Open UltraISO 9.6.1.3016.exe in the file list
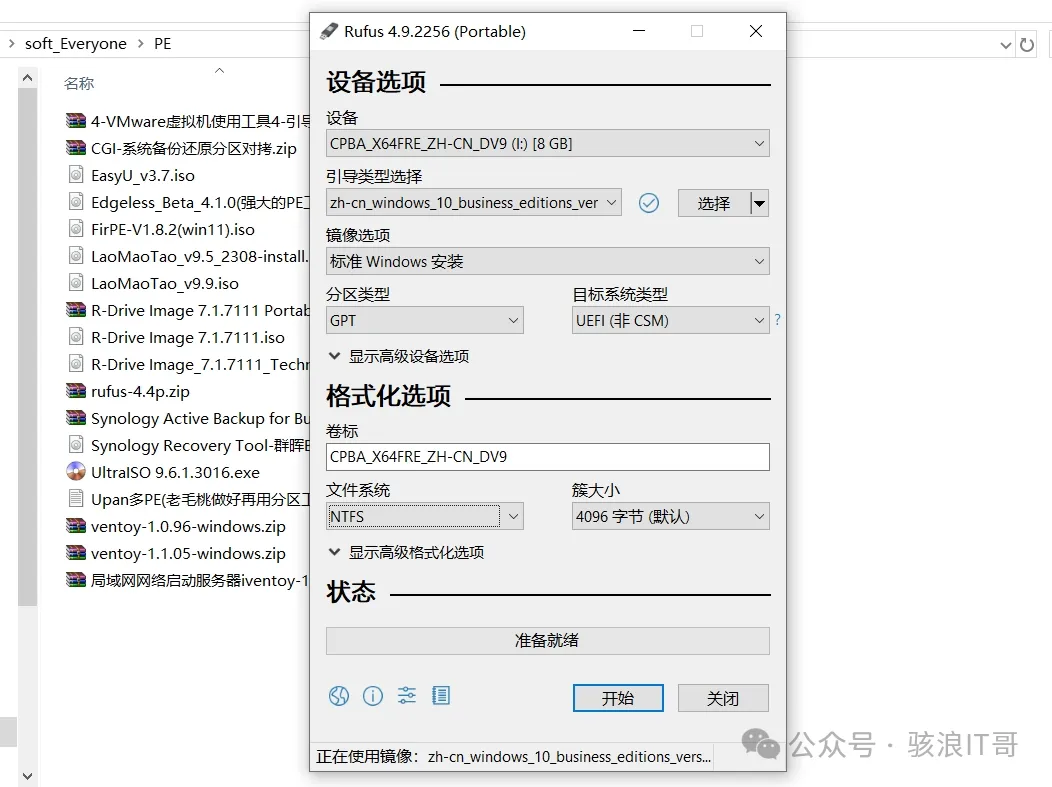 [174, 472]
